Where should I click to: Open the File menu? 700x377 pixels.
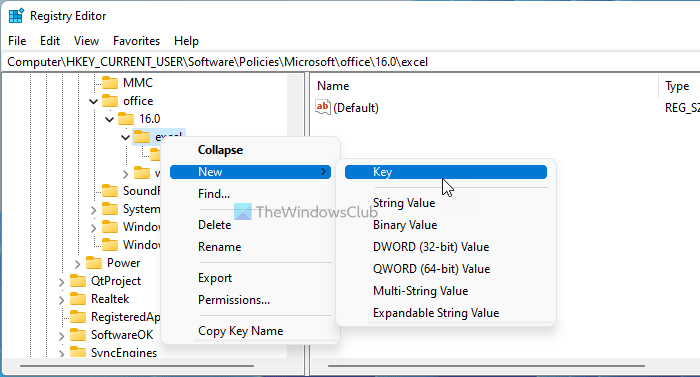pyautogui.click(x=17, y=41)
